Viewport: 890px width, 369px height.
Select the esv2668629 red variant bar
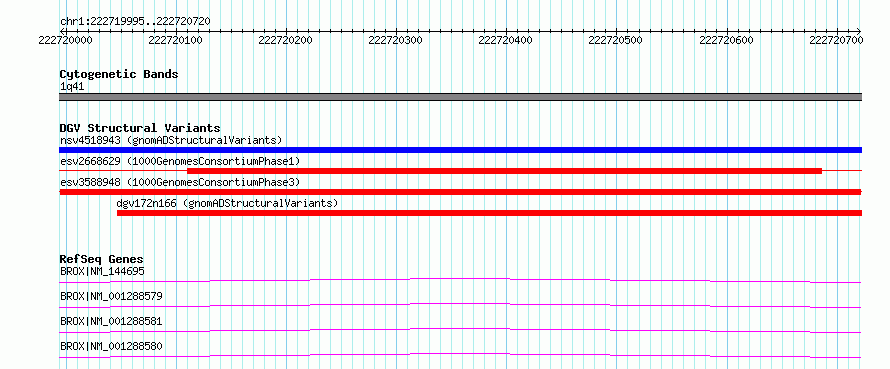(504, 171)
